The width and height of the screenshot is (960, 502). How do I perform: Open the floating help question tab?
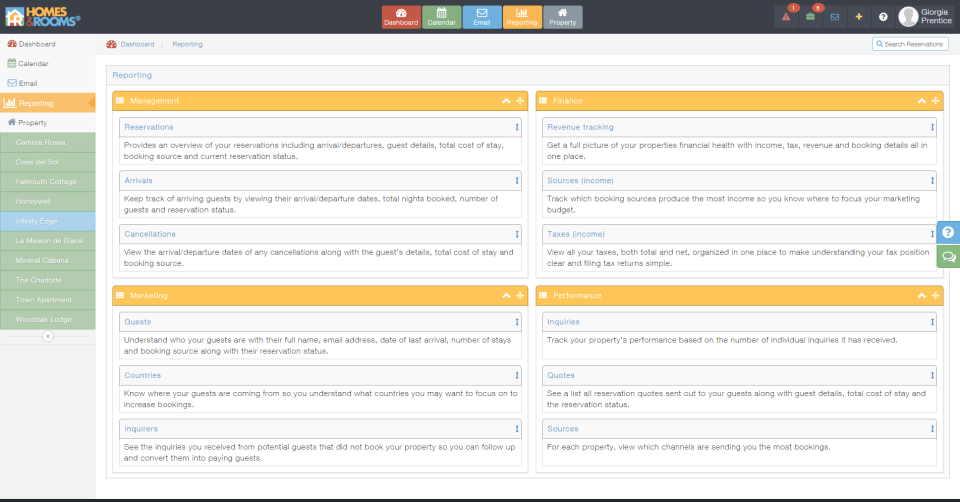[x=948, y=233]
